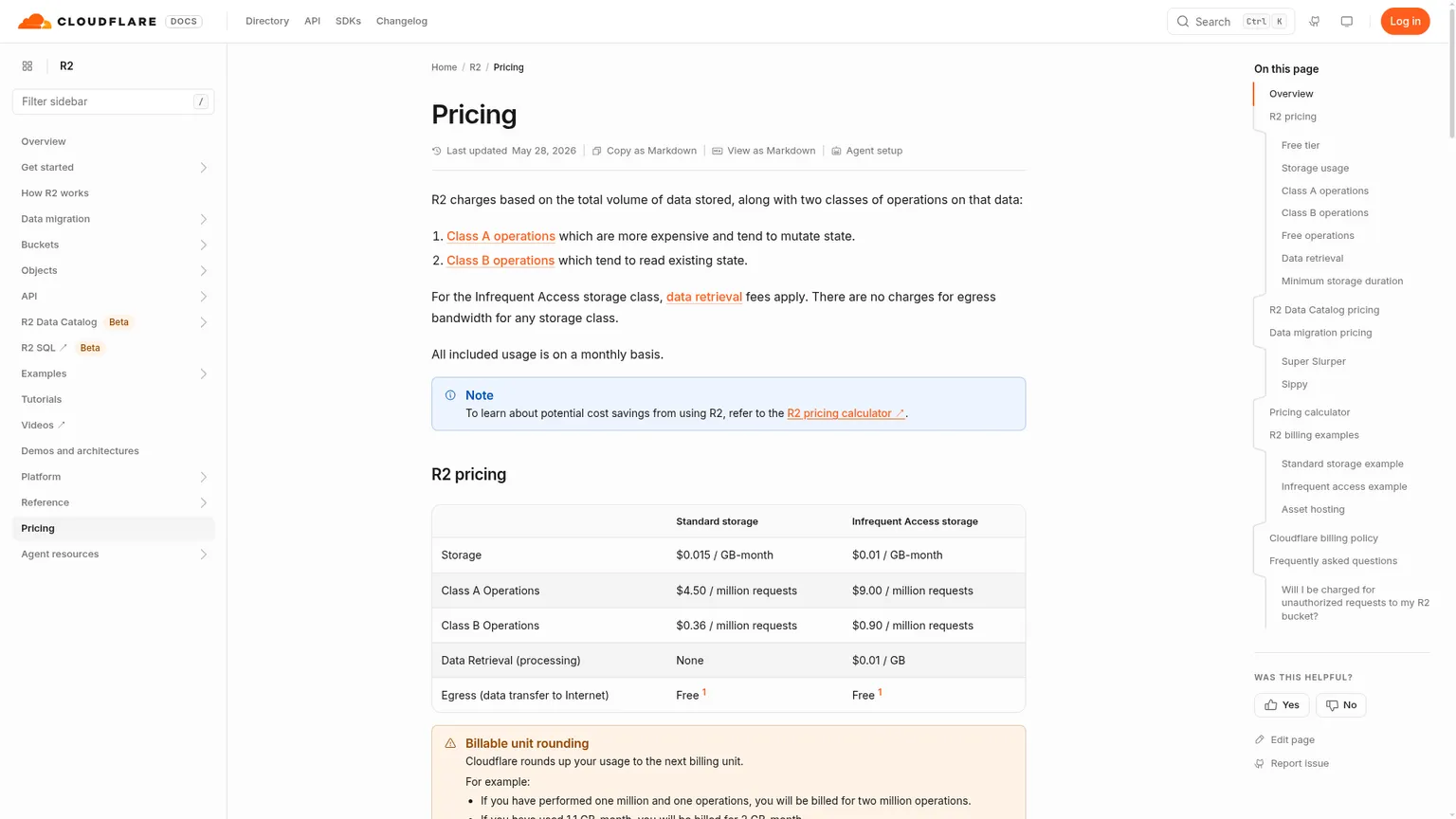Jump to Super Slurper in On this page
This screenshot has width=1456, height=819.
[x=1314, y=361]
